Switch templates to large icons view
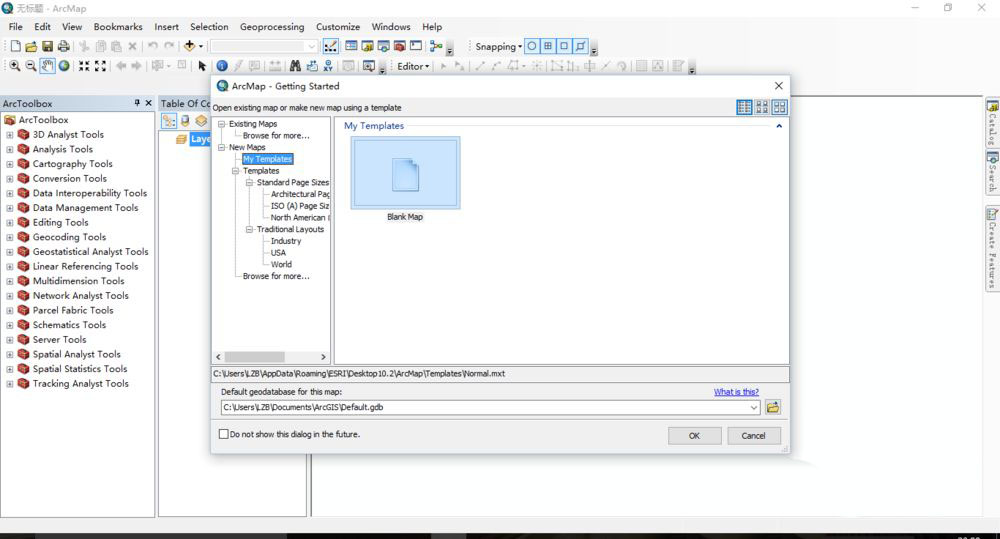This screenshot has height=539, width=1000. (x=779, y=107)
